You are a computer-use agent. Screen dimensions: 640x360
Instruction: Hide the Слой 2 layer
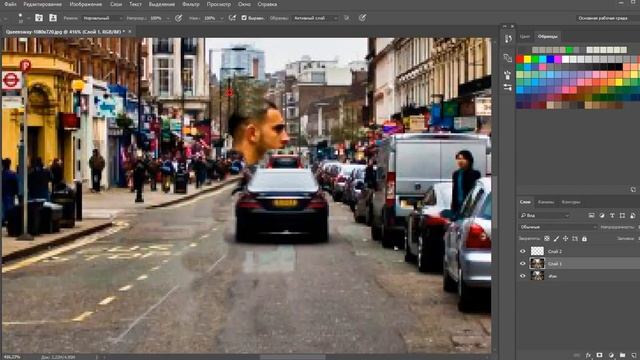tap(523, 251)
